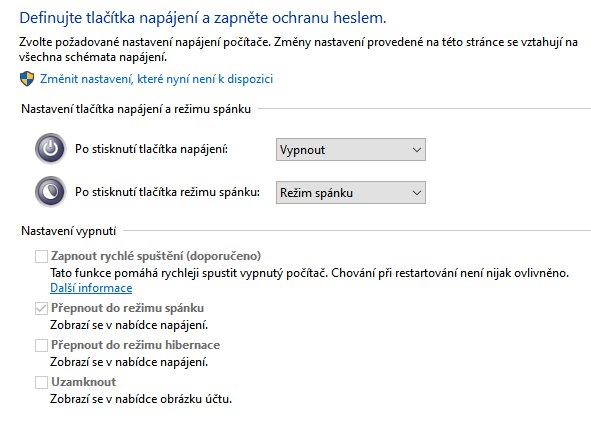591x442 pixels.
Task: Open the 'Další informace' link
Action: pos(91,288)
